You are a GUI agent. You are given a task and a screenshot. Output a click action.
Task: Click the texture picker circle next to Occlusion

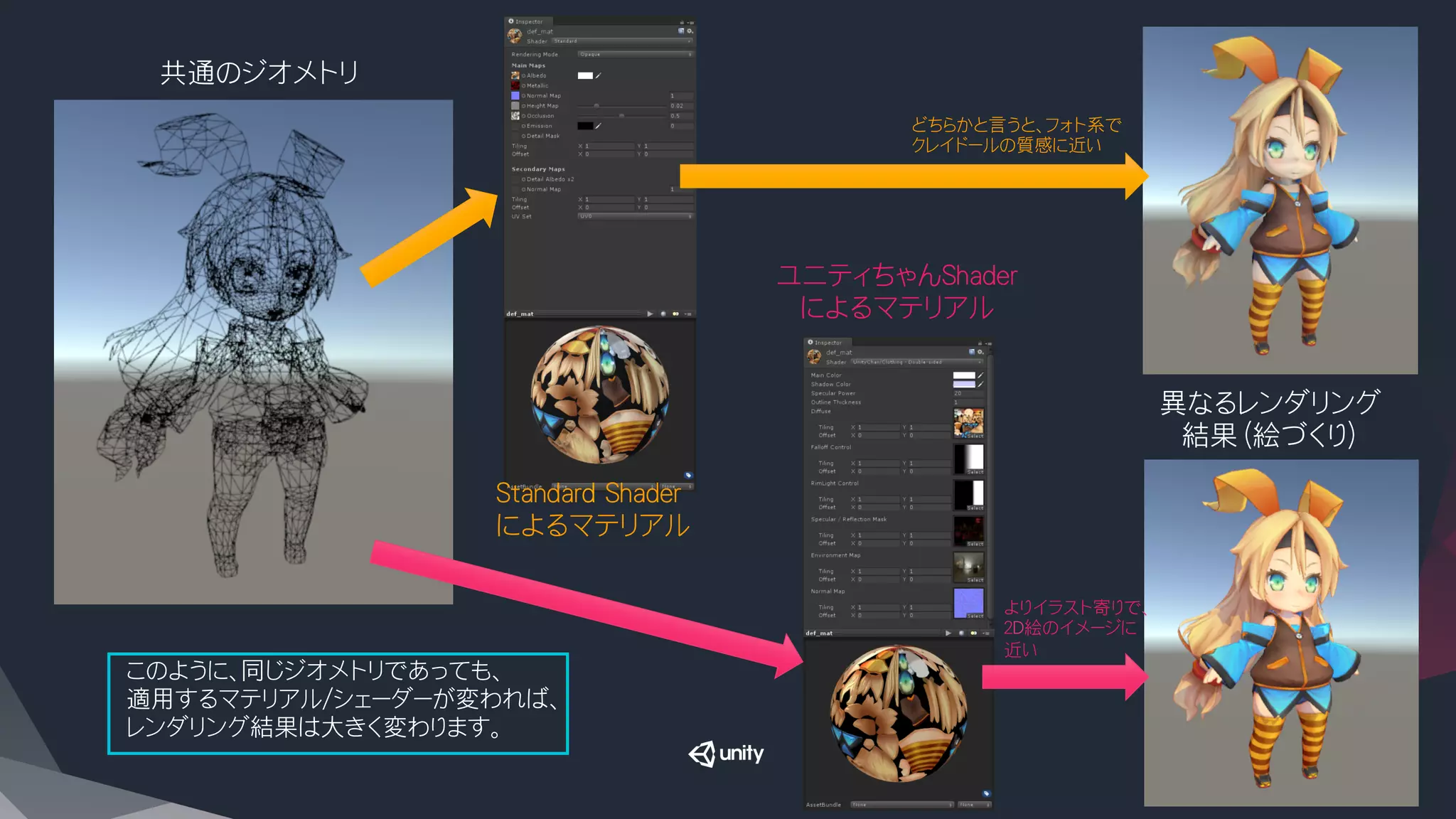click(x=524, y=115)
